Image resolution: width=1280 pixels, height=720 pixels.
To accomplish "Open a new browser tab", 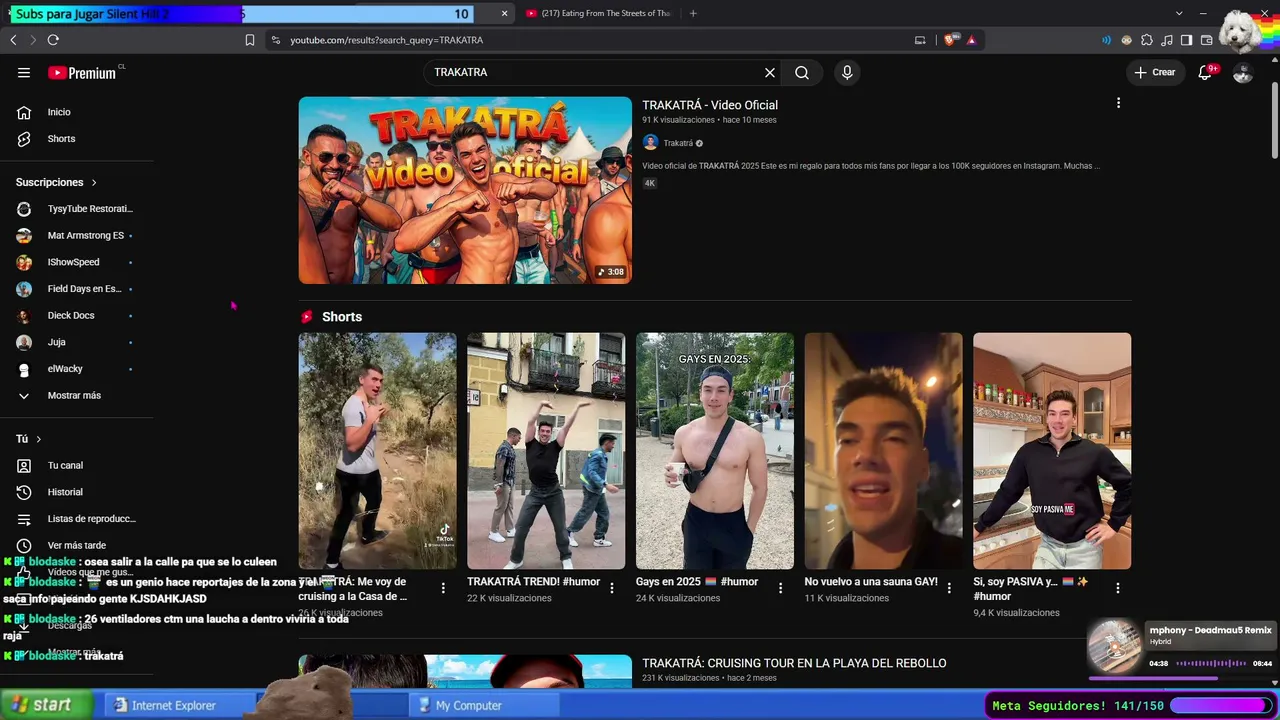I will pyautogui.click(x=693, y=14).
